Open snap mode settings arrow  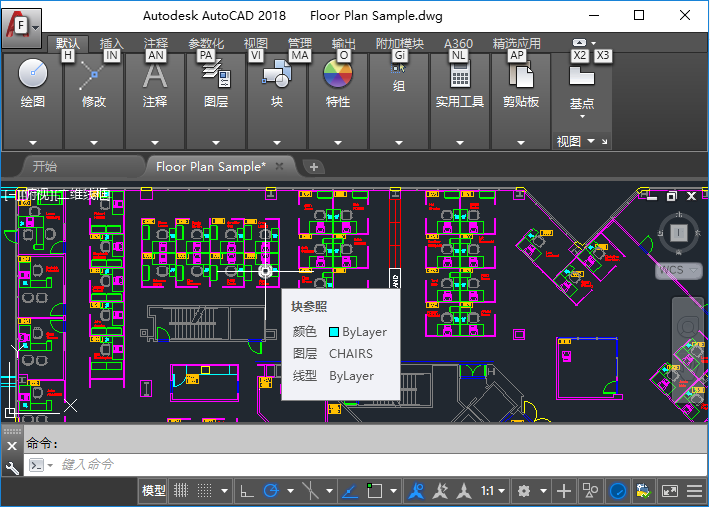coord(225,491)
